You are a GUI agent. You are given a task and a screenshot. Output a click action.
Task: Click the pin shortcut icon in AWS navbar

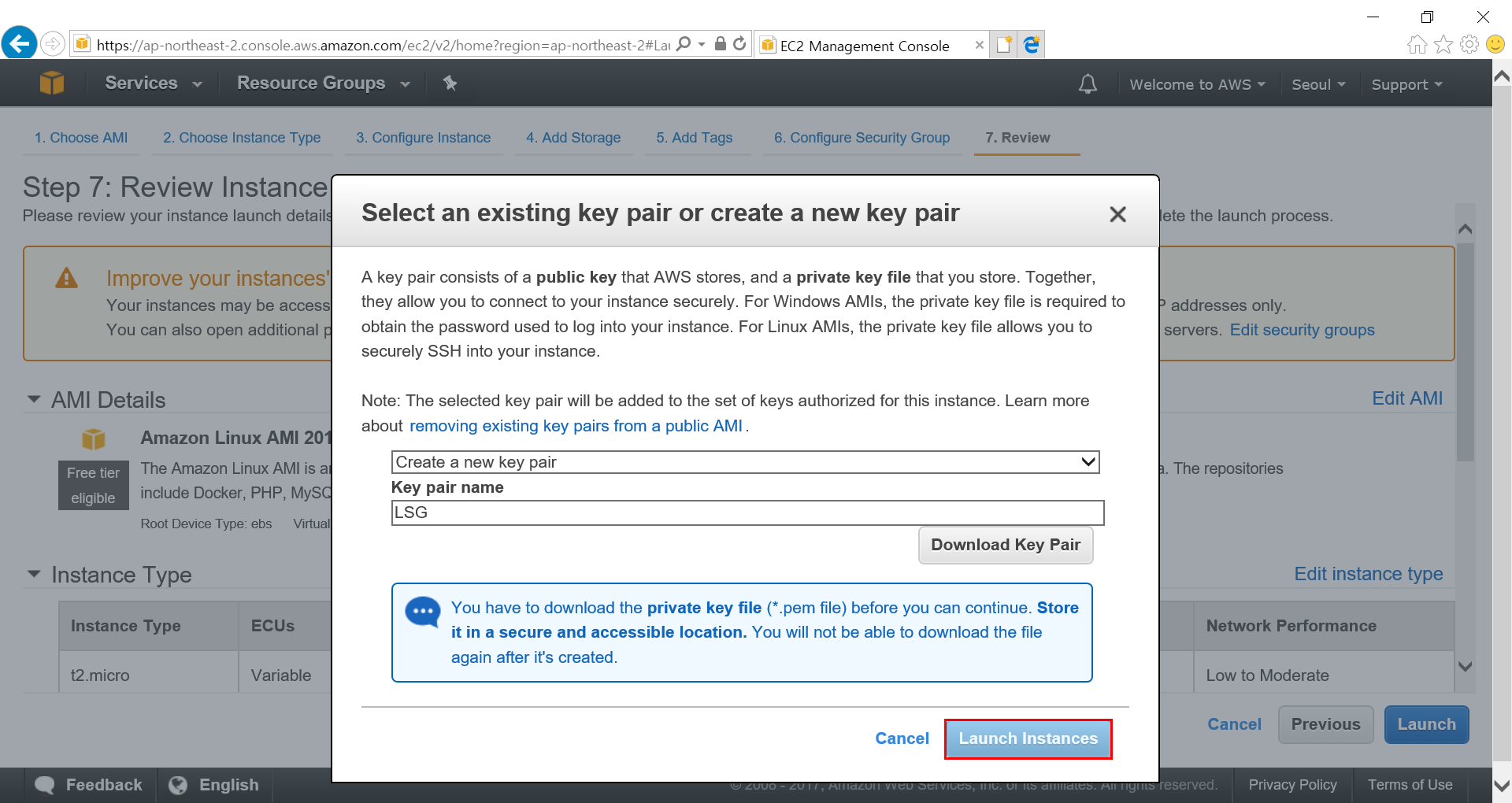tap(450, 83)
